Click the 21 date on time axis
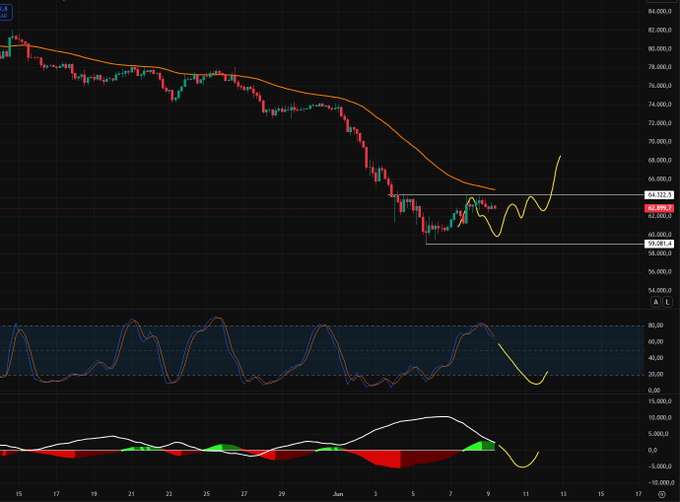 [x=131, y=494]
